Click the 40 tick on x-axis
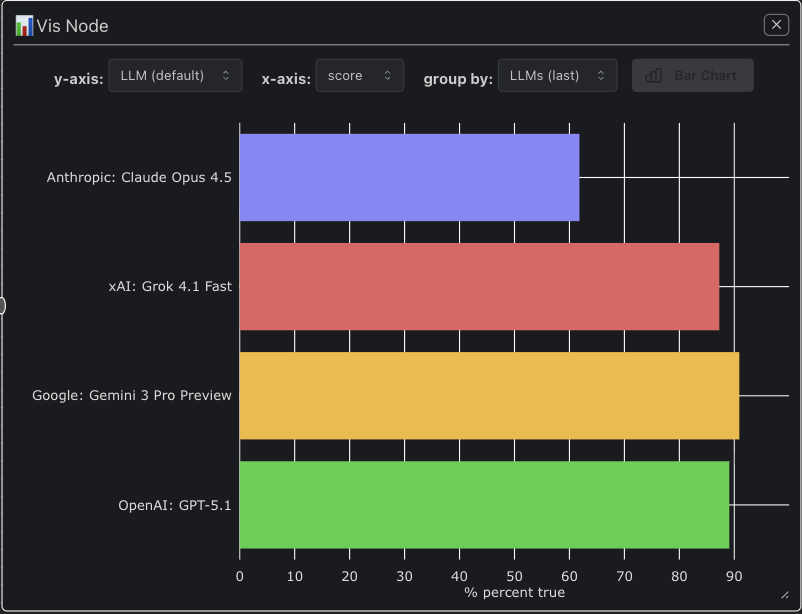 459,577
